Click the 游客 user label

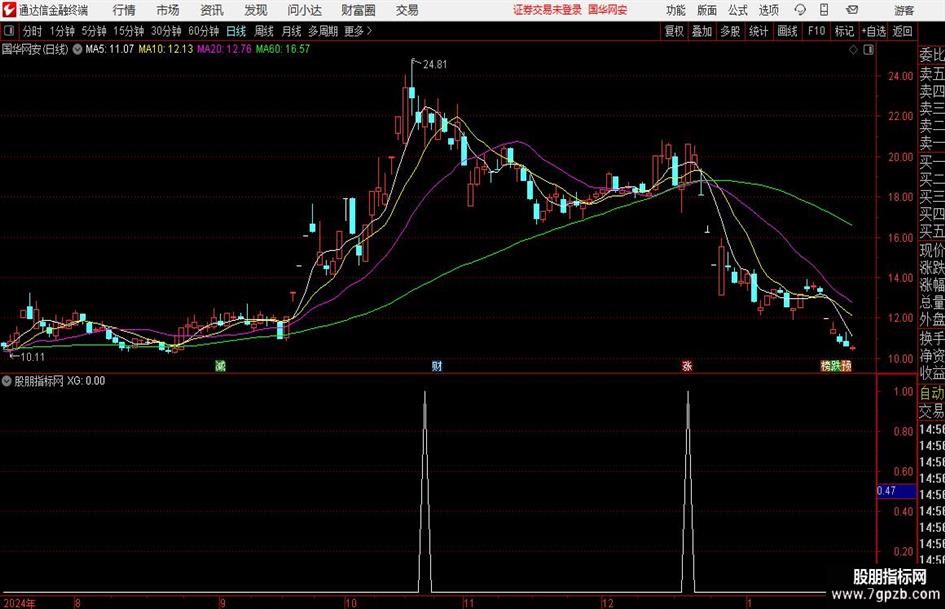(x=904, y=10)
